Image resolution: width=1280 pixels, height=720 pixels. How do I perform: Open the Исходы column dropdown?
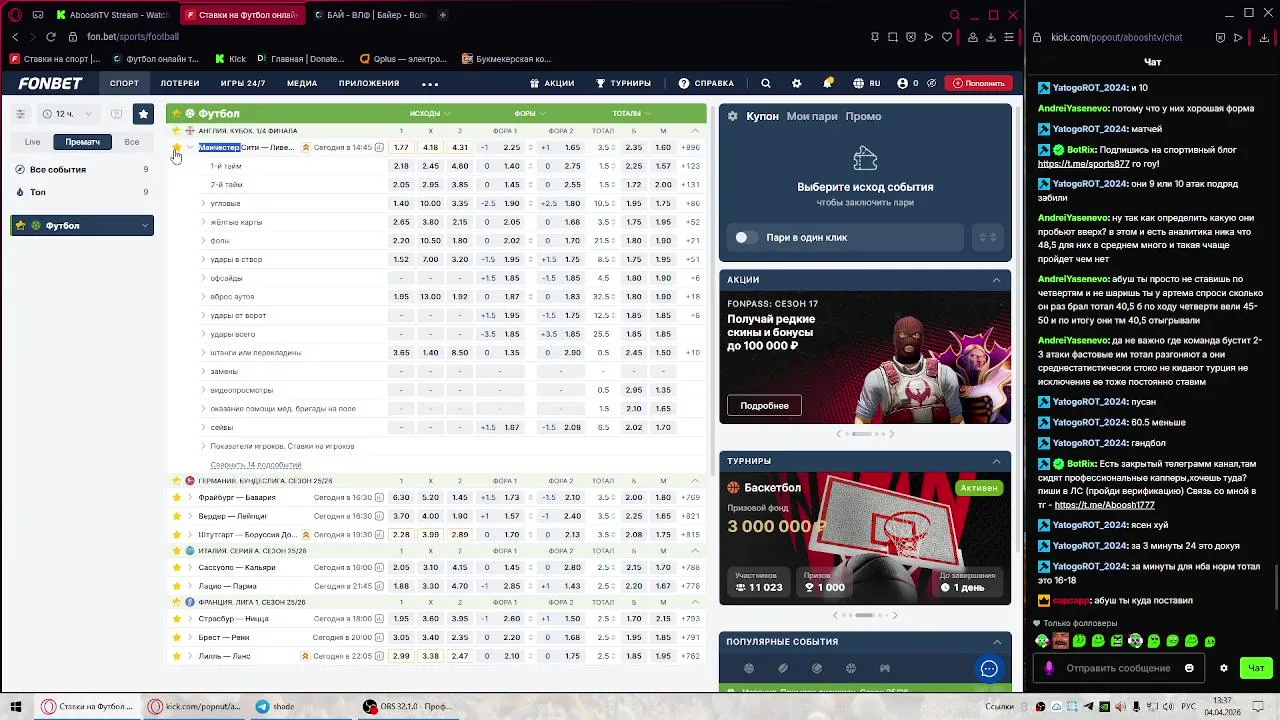tap(430, 113)
